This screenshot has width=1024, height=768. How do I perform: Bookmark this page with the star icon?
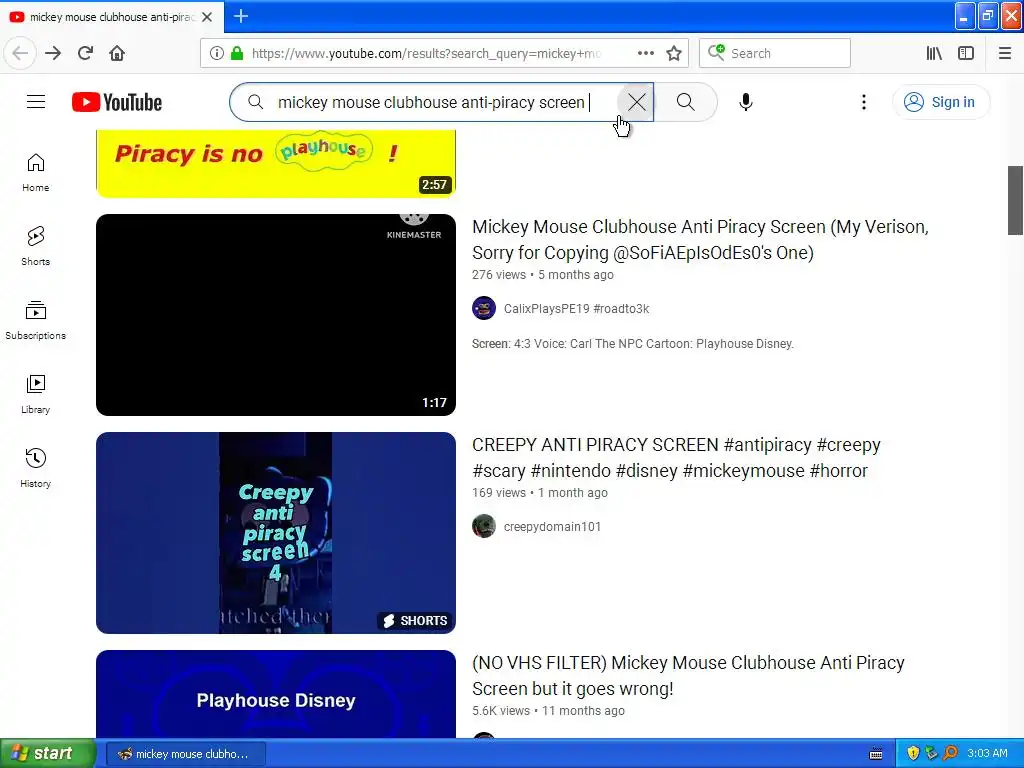(x=674, y=53)
